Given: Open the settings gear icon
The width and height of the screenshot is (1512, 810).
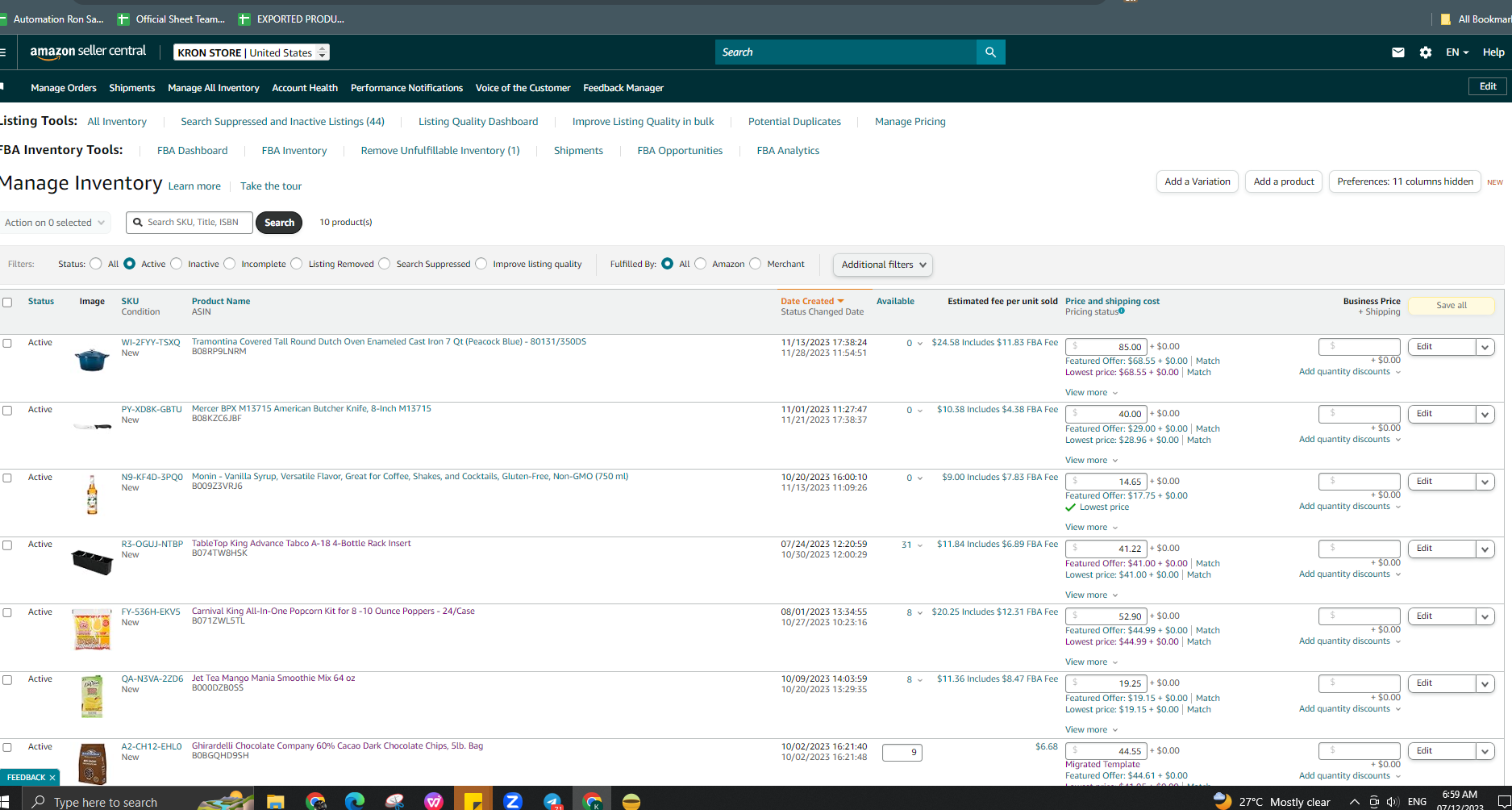Looking at the screenshot, I should (1426, 52).
